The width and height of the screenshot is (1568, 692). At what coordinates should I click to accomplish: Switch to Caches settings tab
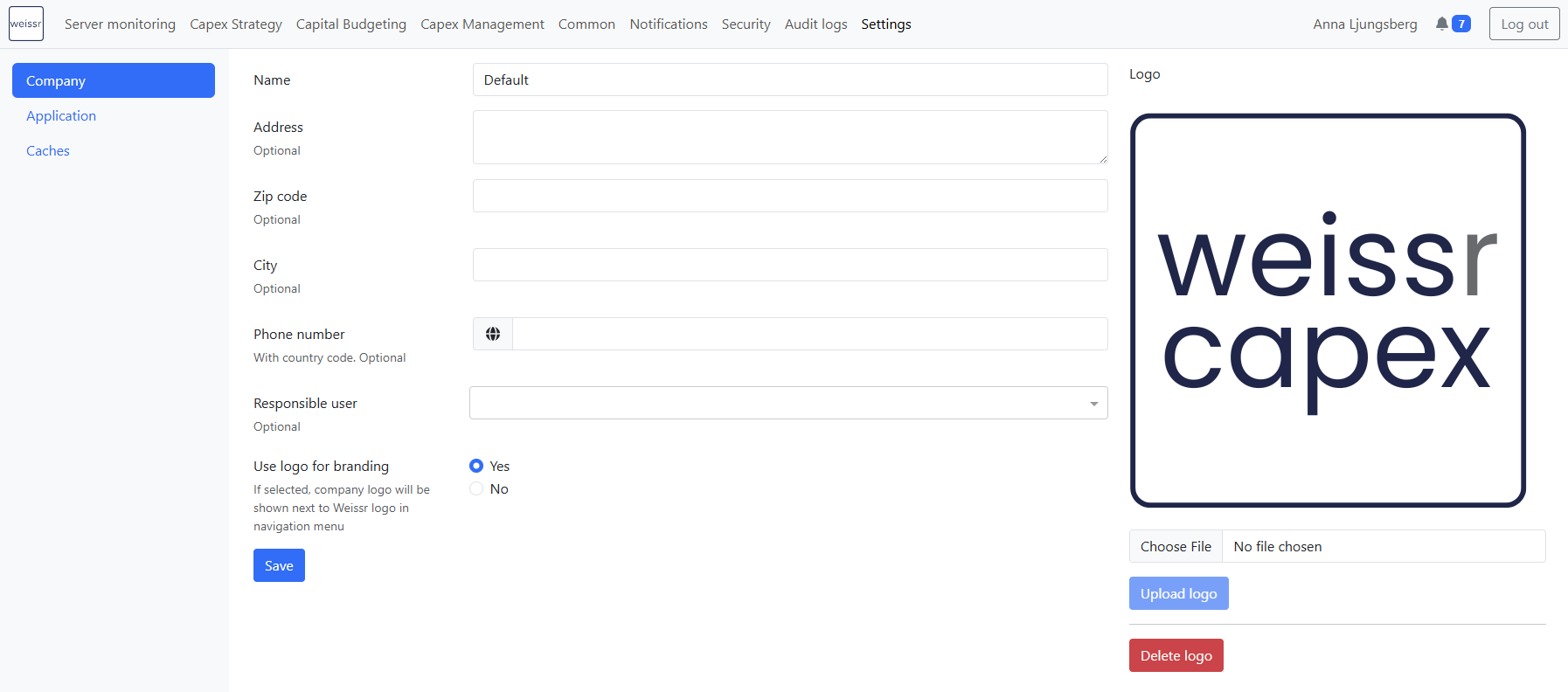[114, 150]
